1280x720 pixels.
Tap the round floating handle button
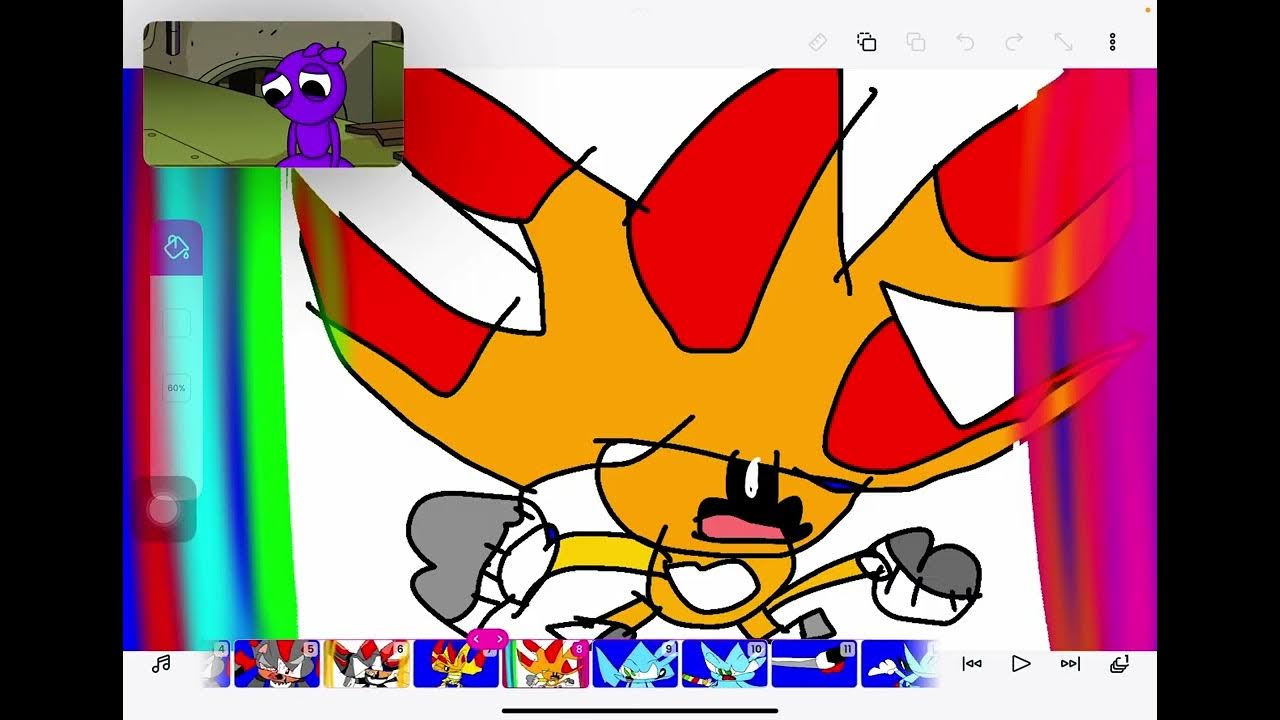(163, 510)
